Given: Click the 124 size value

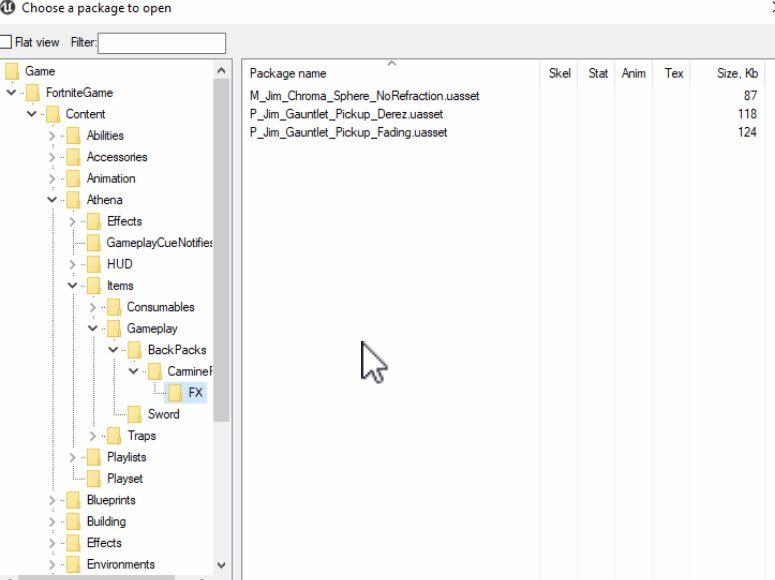Looking at the screenshot, I should 747,133.
